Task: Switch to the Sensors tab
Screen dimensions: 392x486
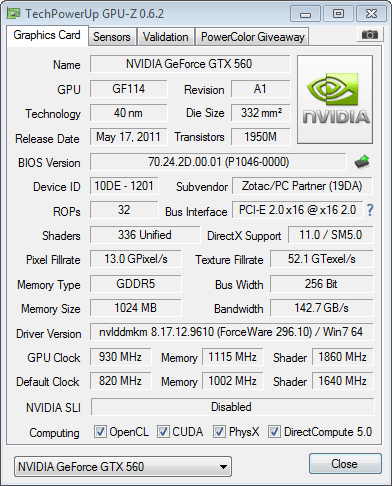Action: coord(112,37)
